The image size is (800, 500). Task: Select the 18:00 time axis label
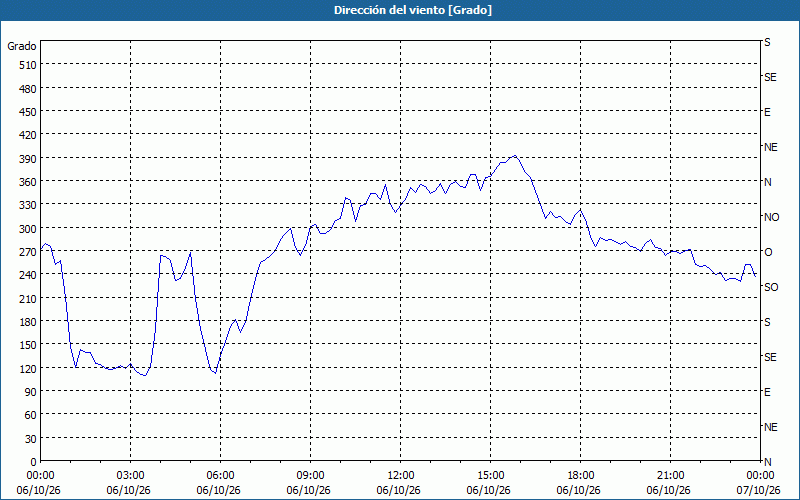581,475
